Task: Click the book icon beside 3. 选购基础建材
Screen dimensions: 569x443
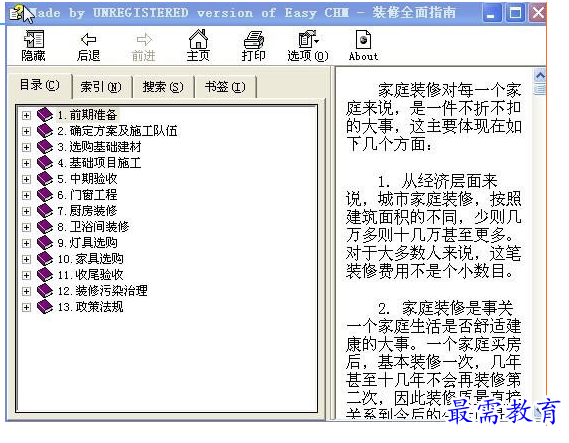Action: click(x=45, y=147)
